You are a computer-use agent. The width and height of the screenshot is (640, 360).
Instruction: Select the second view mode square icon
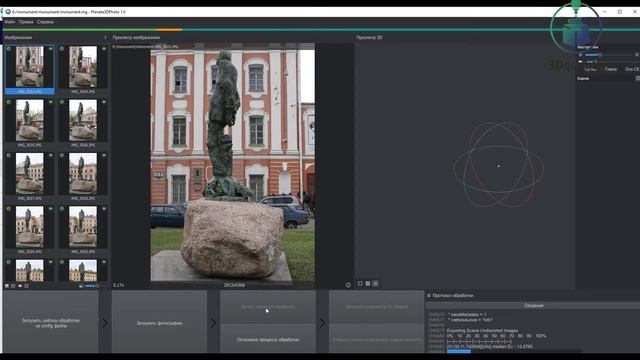tap(368, 283)
